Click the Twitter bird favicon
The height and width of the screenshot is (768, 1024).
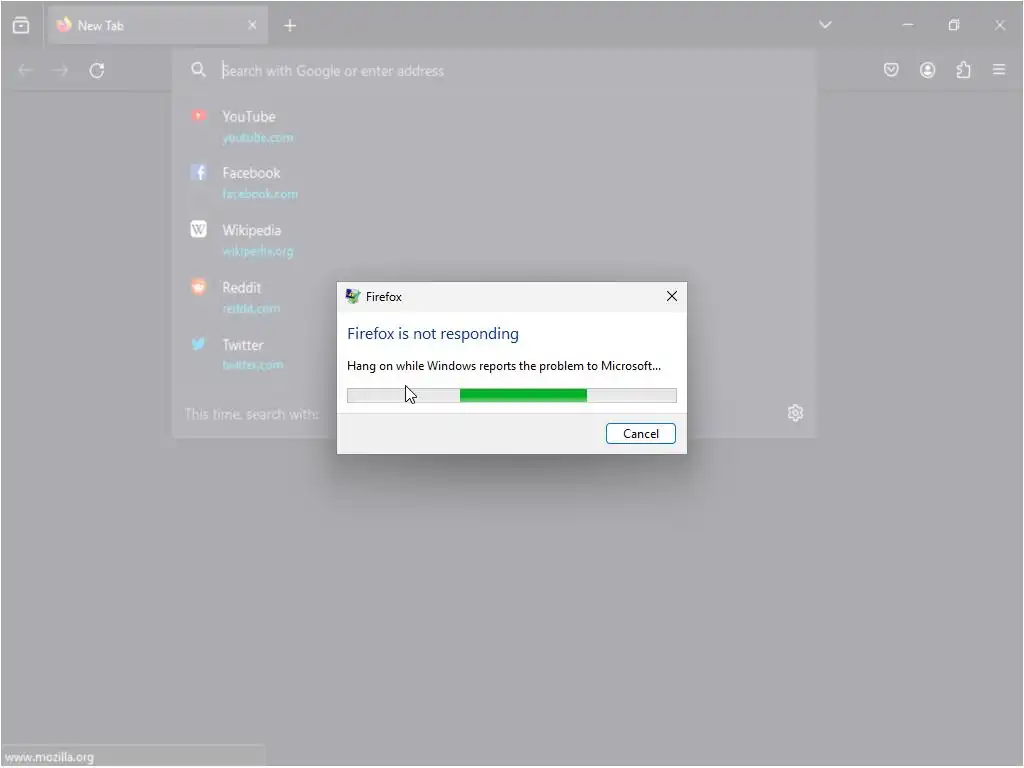199,344
